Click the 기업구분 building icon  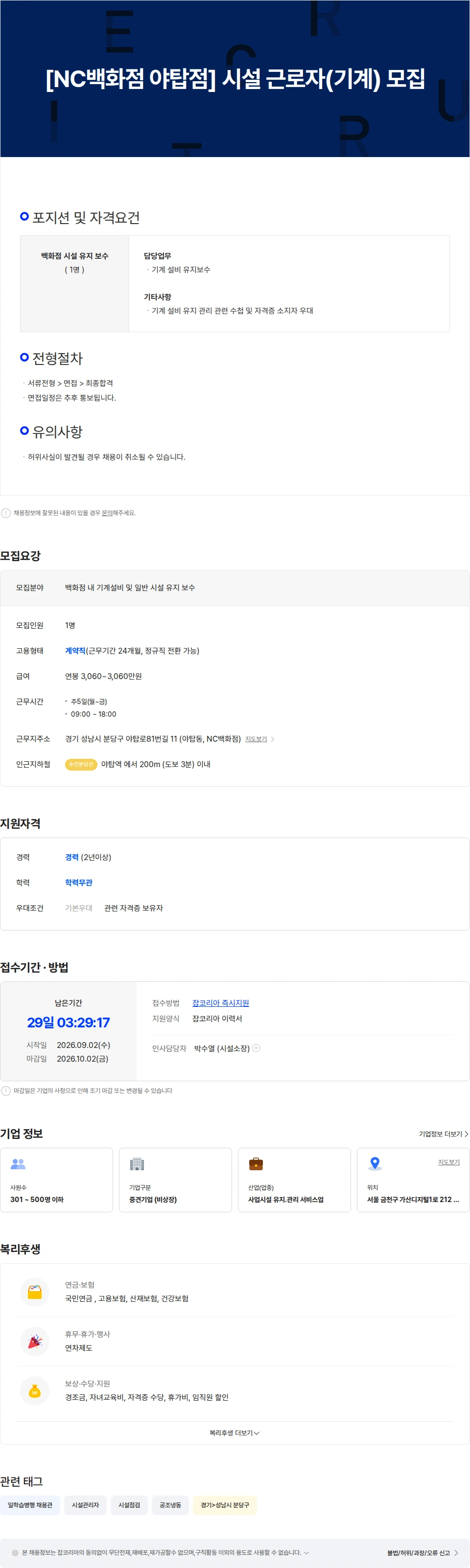[x=137, y=1164]
